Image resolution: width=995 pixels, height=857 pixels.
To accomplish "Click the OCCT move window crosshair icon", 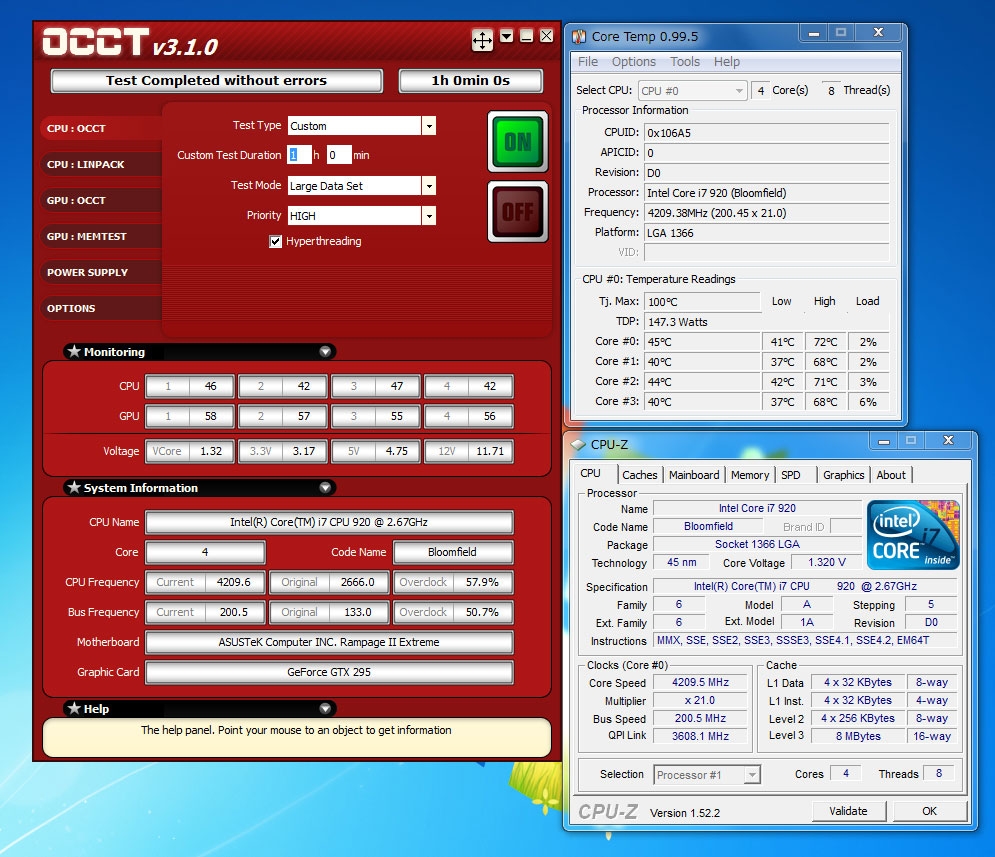I will point(482,41).
